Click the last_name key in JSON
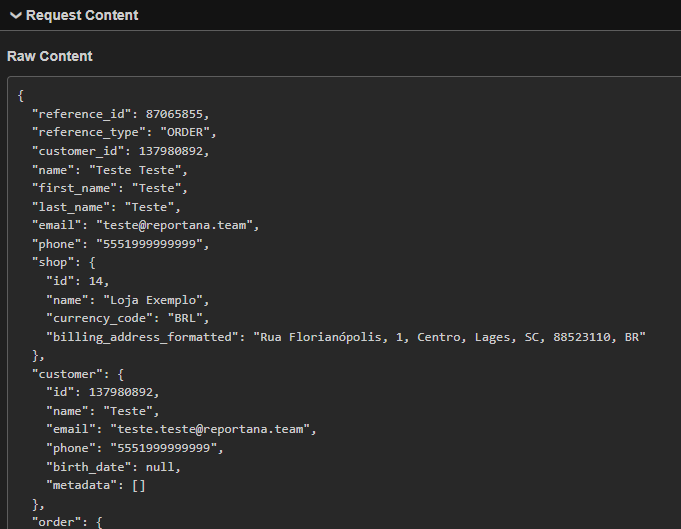 [x=68, y=207]
